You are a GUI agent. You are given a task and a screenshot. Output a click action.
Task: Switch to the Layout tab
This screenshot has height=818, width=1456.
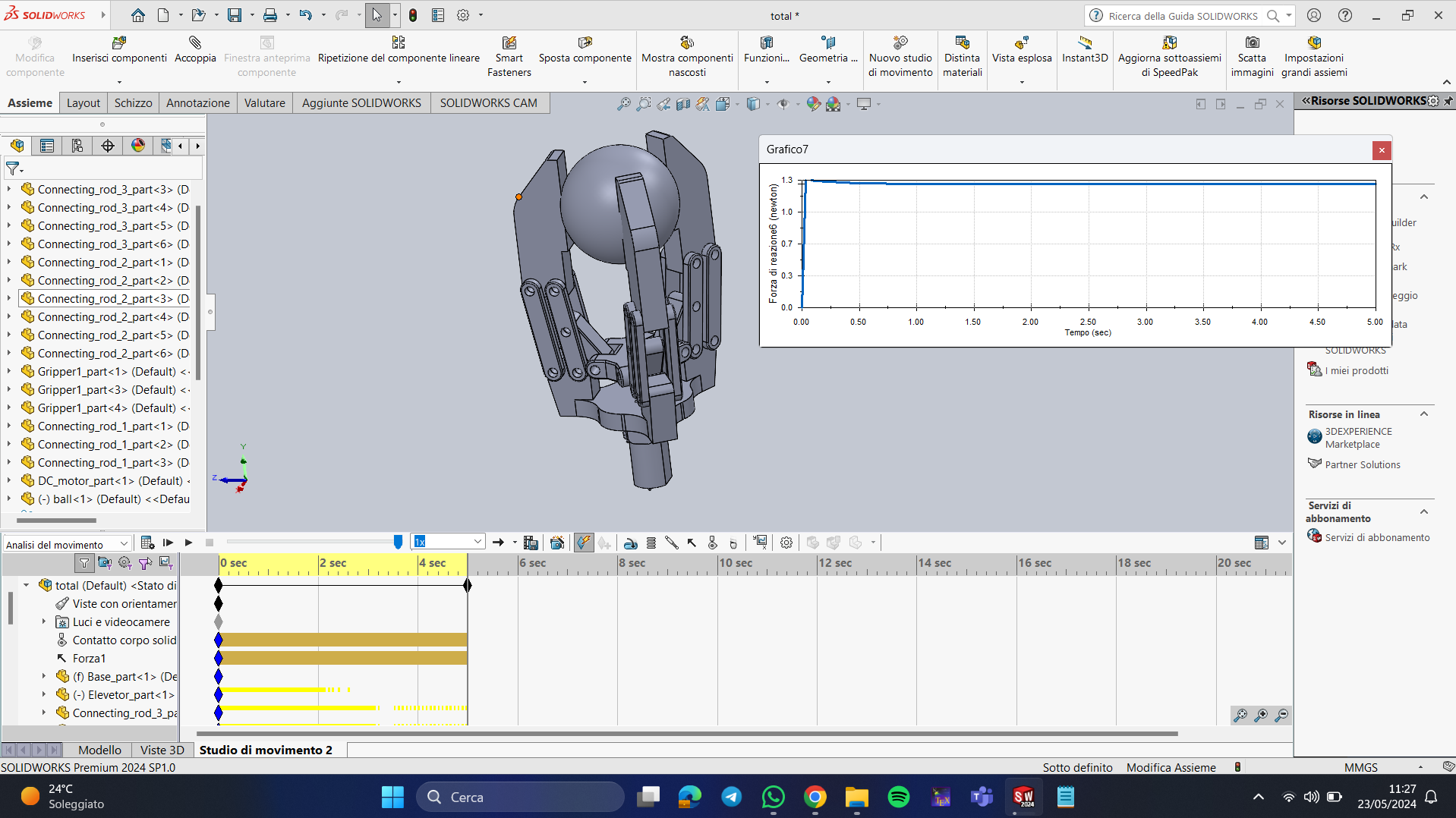84,103
